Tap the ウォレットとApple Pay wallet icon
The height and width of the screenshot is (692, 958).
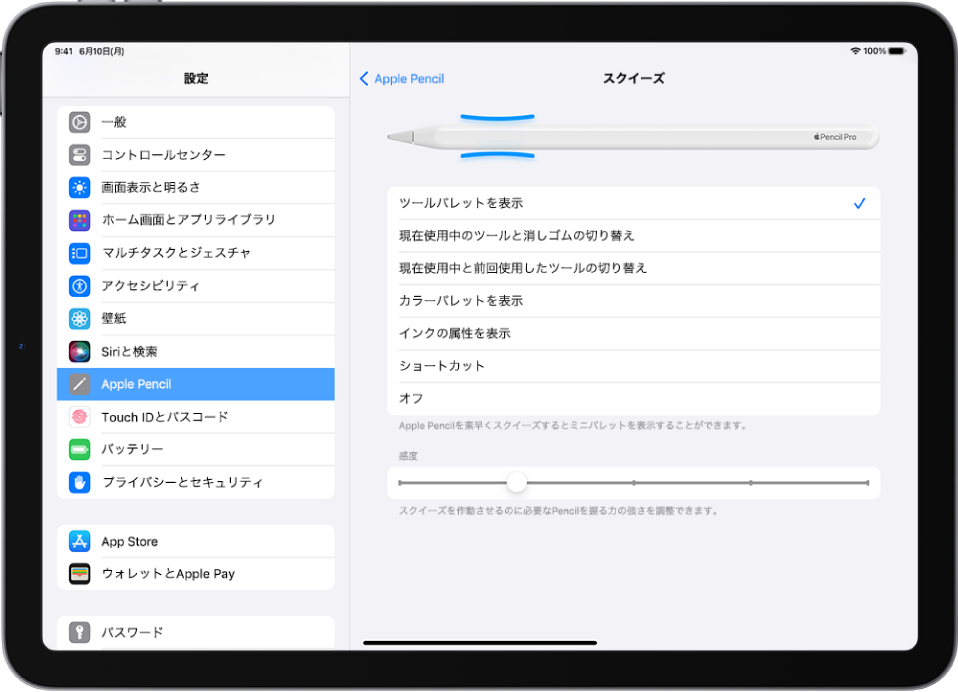79,574
